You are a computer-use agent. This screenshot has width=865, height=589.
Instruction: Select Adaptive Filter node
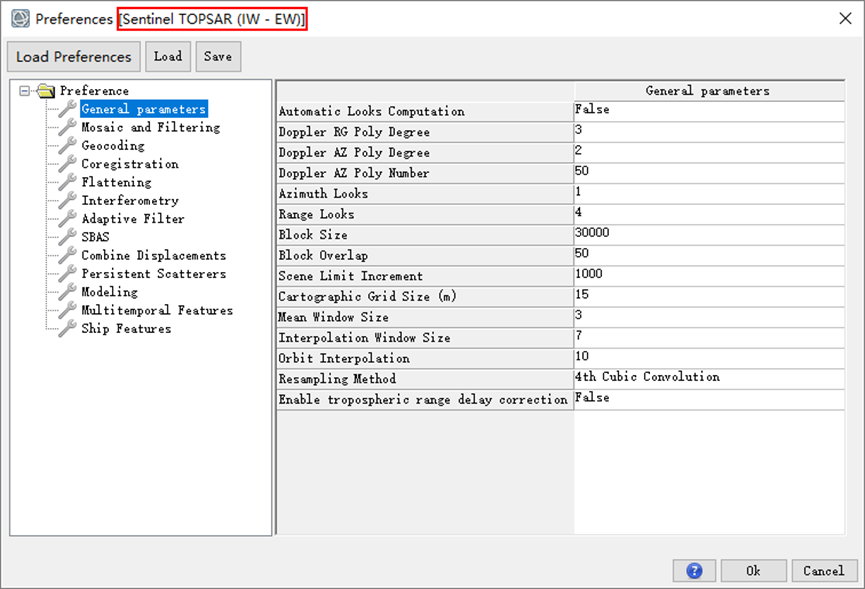133,218
